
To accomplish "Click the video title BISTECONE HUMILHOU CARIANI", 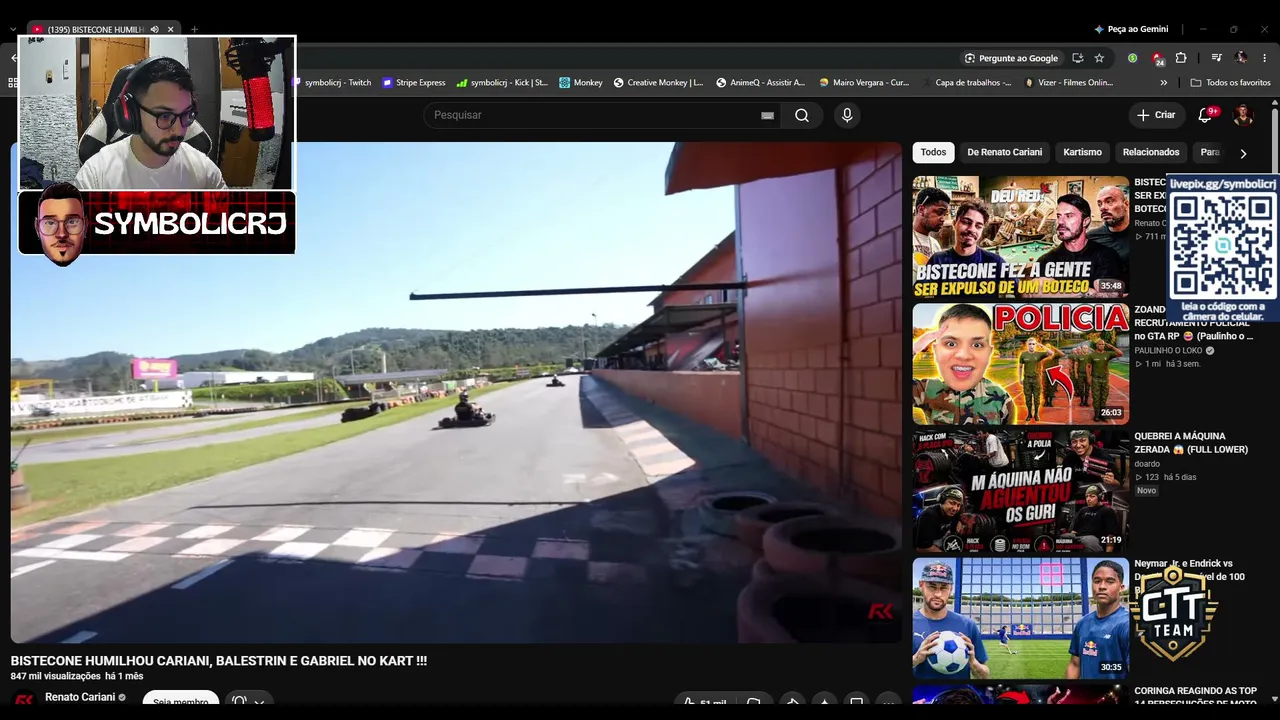I will [x=219, y=661].
